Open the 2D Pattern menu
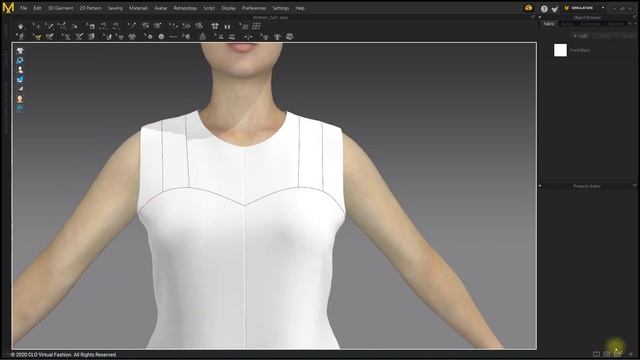Image resolution: width=640 pixels, height=360 pixels. pos(90,8)
